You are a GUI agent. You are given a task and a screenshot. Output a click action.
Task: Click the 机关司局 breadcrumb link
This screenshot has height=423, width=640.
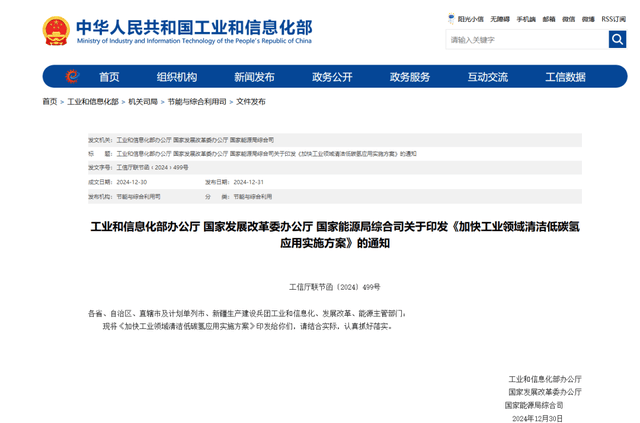coord(143,102)
